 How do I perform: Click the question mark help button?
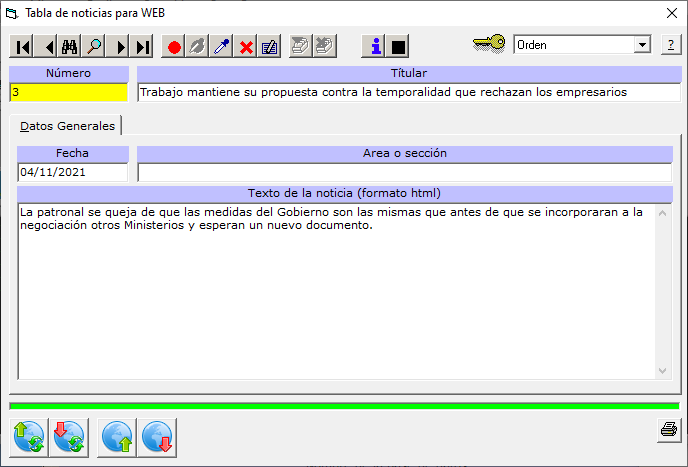[x=669, y=45]
